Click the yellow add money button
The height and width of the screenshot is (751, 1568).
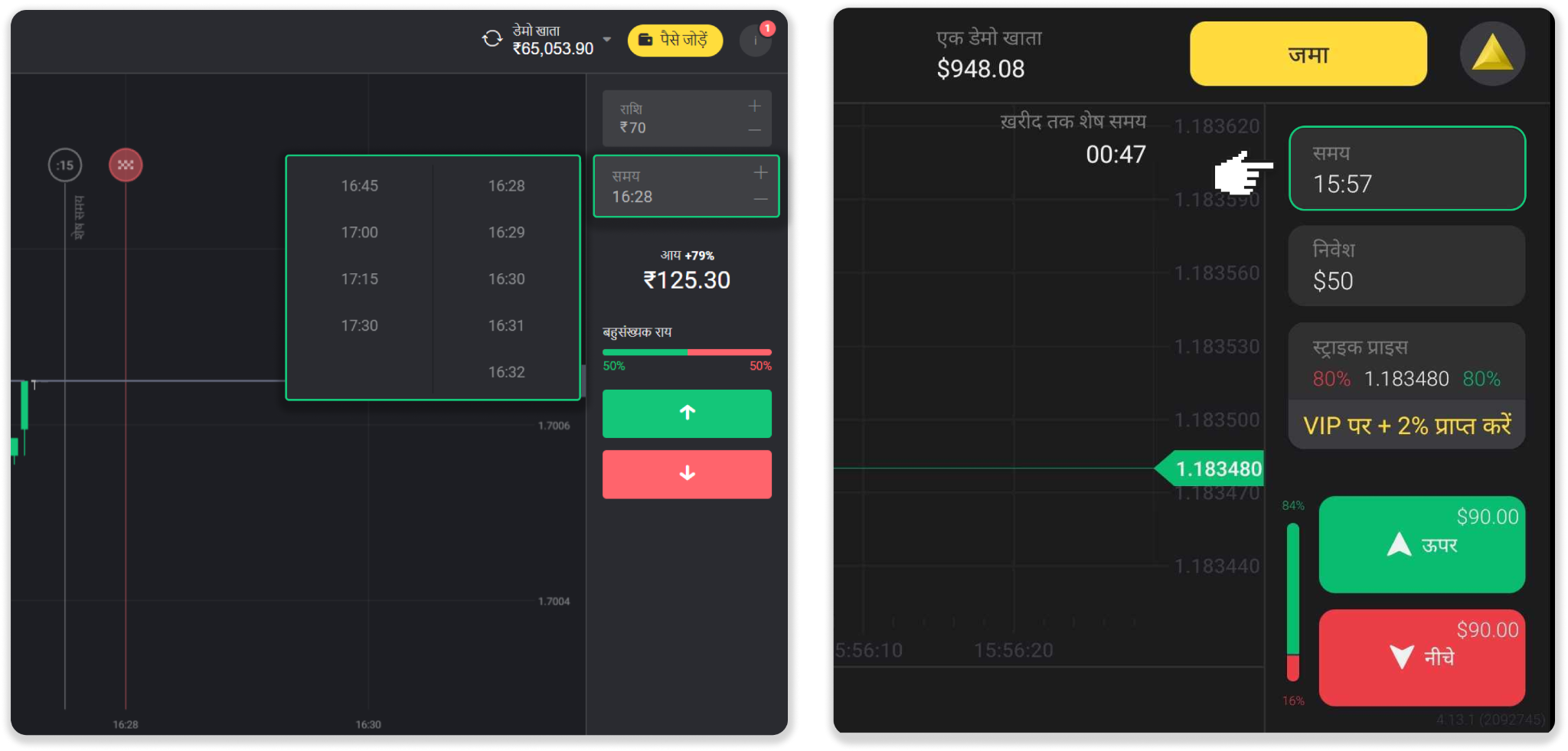pos(675,40)
